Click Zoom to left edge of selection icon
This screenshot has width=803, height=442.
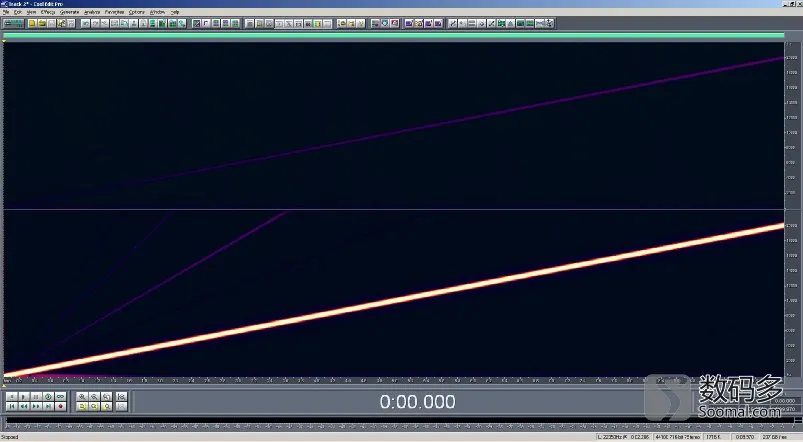pyautogui.click(x=121, y=396)
